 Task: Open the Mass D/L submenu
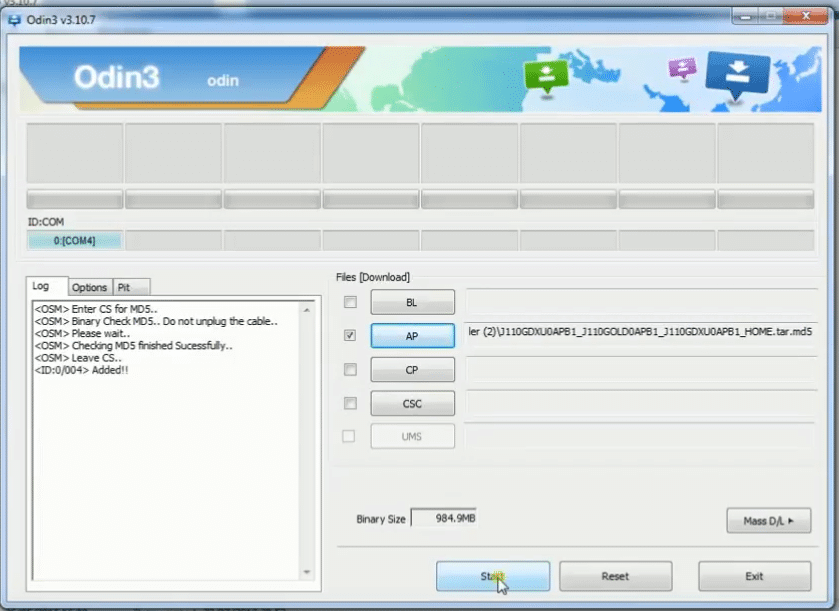click(x=769, y=521)
